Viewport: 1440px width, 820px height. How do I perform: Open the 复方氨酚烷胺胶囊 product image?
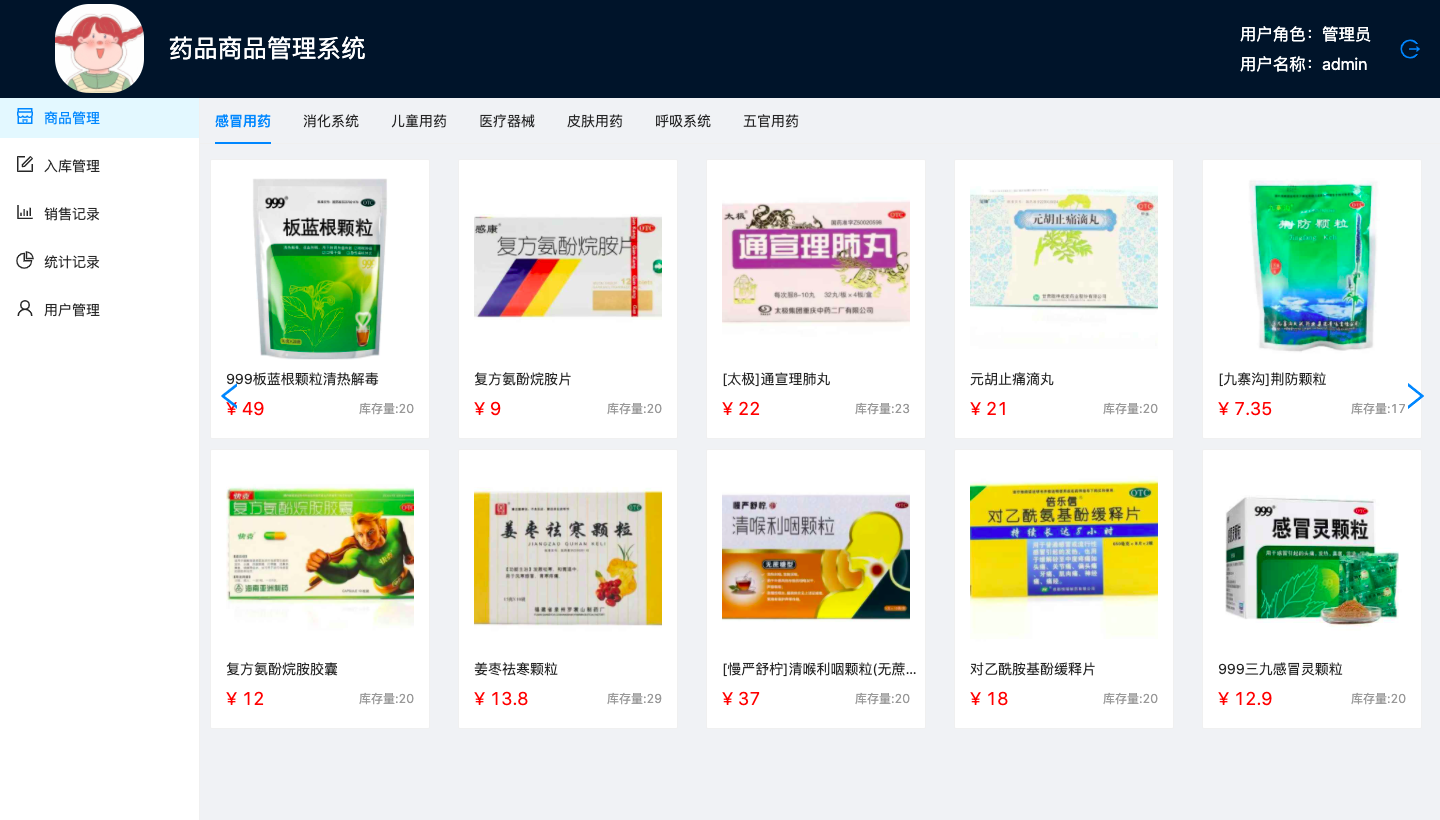[320, 557]
